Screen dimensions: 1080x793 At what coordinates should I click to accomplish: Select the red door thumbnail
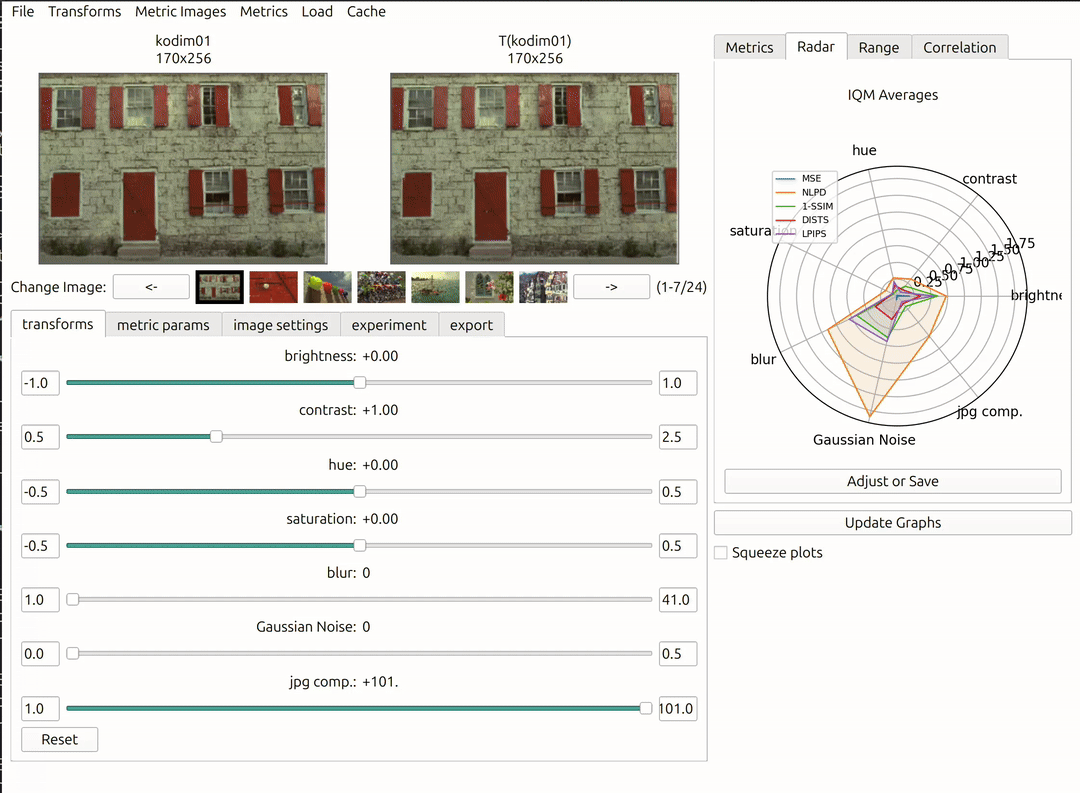click(x=273, y=287)
